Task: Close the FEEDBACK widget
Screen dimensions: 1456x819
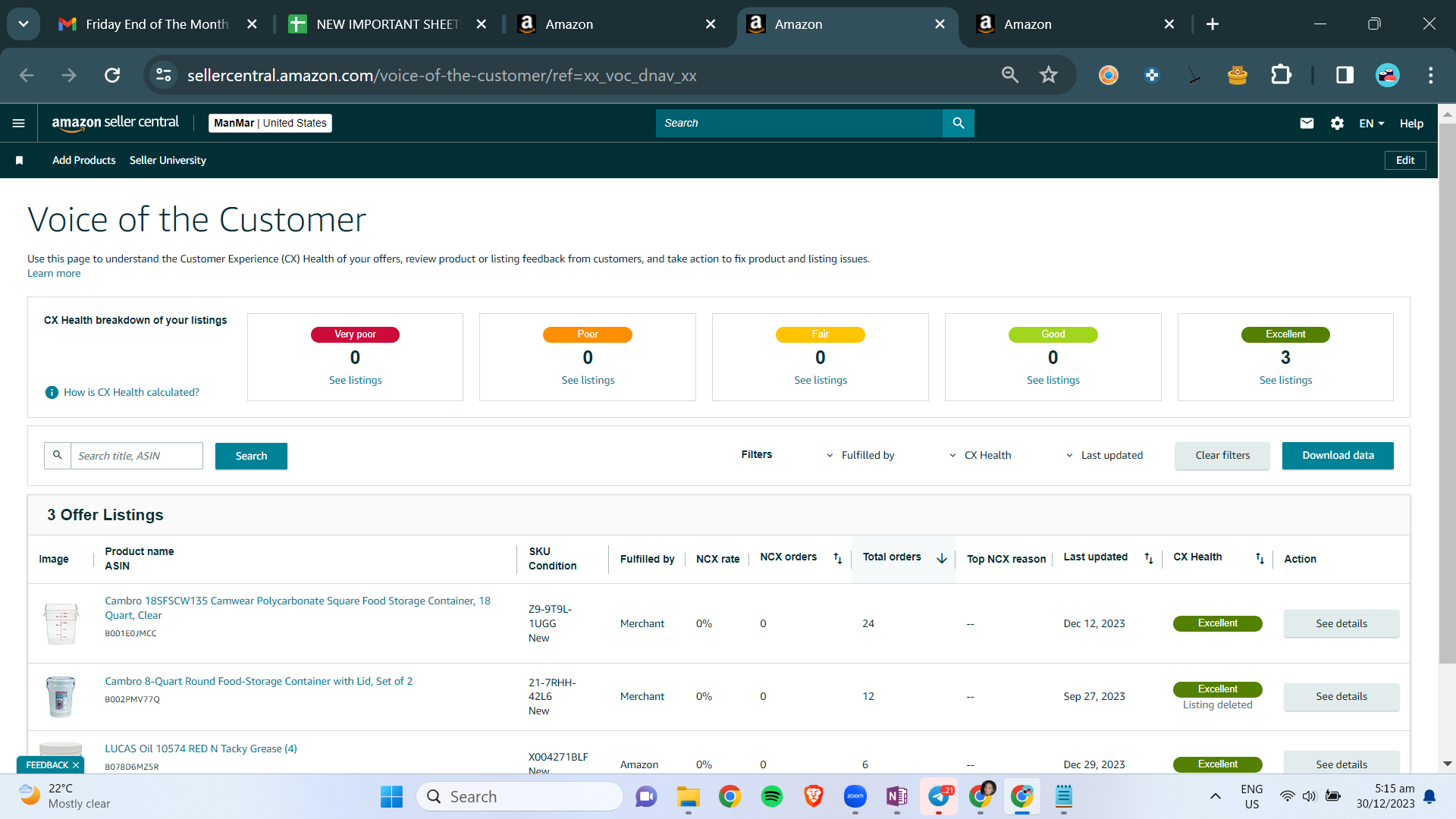Action: [x=76, y=765]
